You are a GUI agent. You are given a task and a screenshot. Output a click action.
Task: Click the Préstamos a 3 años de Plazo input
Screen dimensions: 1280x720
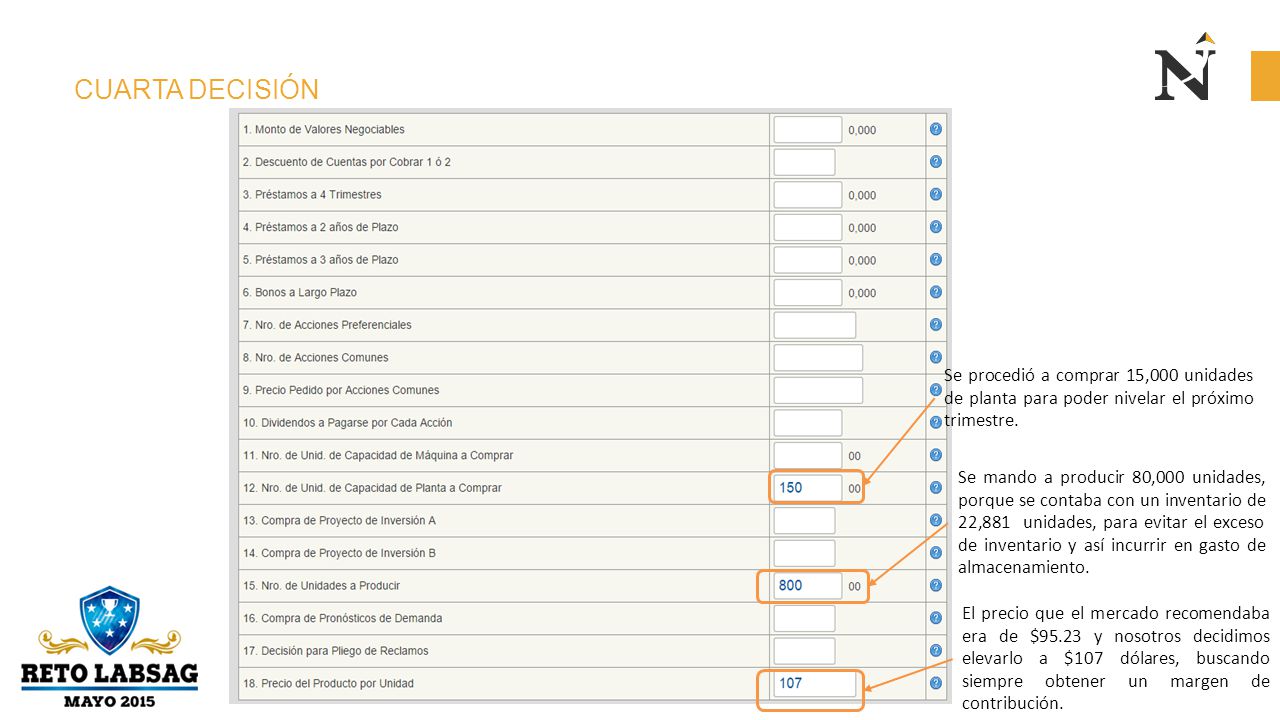tap(808, 260)
